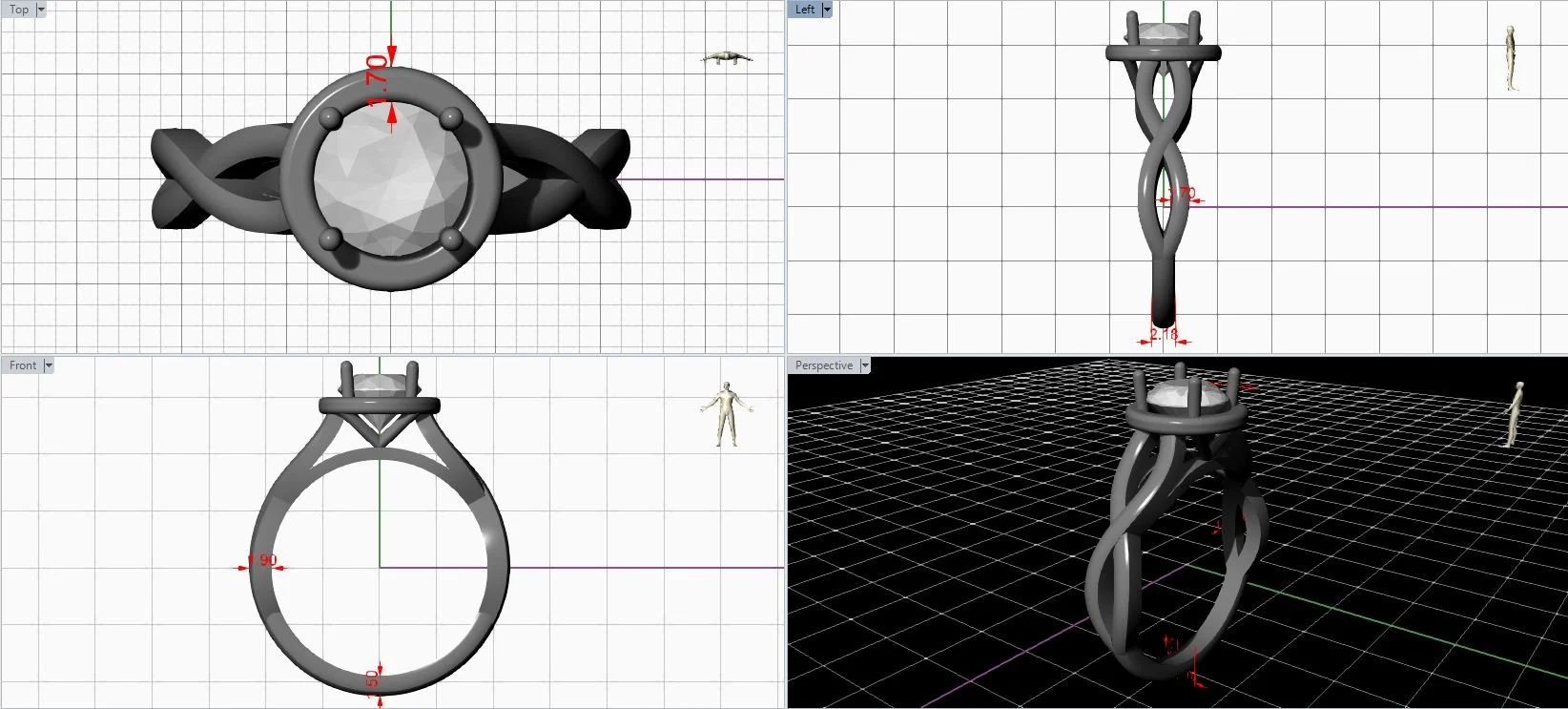Click the human scale figure in Top viewport
This screenshot has height=709, width=1568.
[x=727, y=59]
